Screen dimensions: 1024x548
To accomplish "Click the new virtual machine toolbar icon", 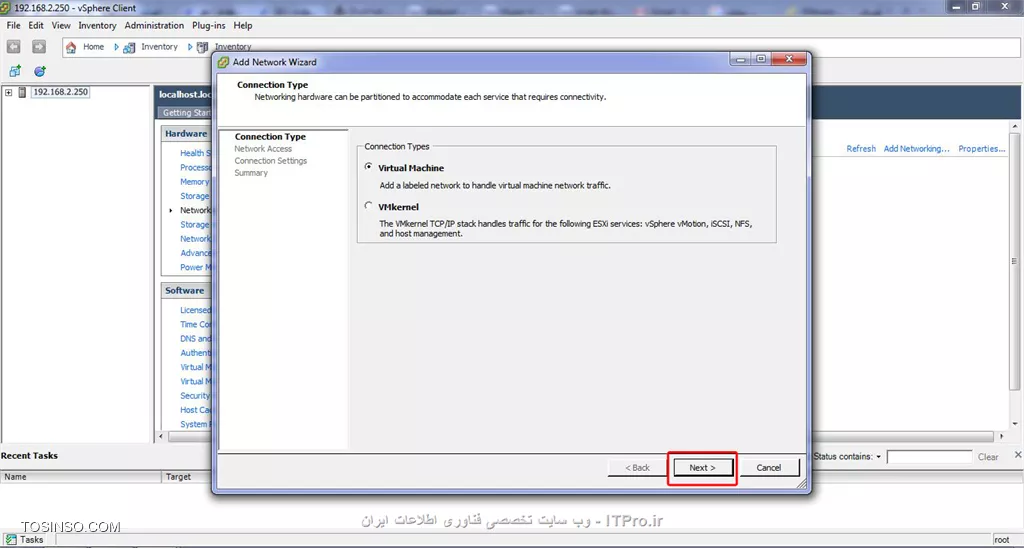I will tap(15, 71).
